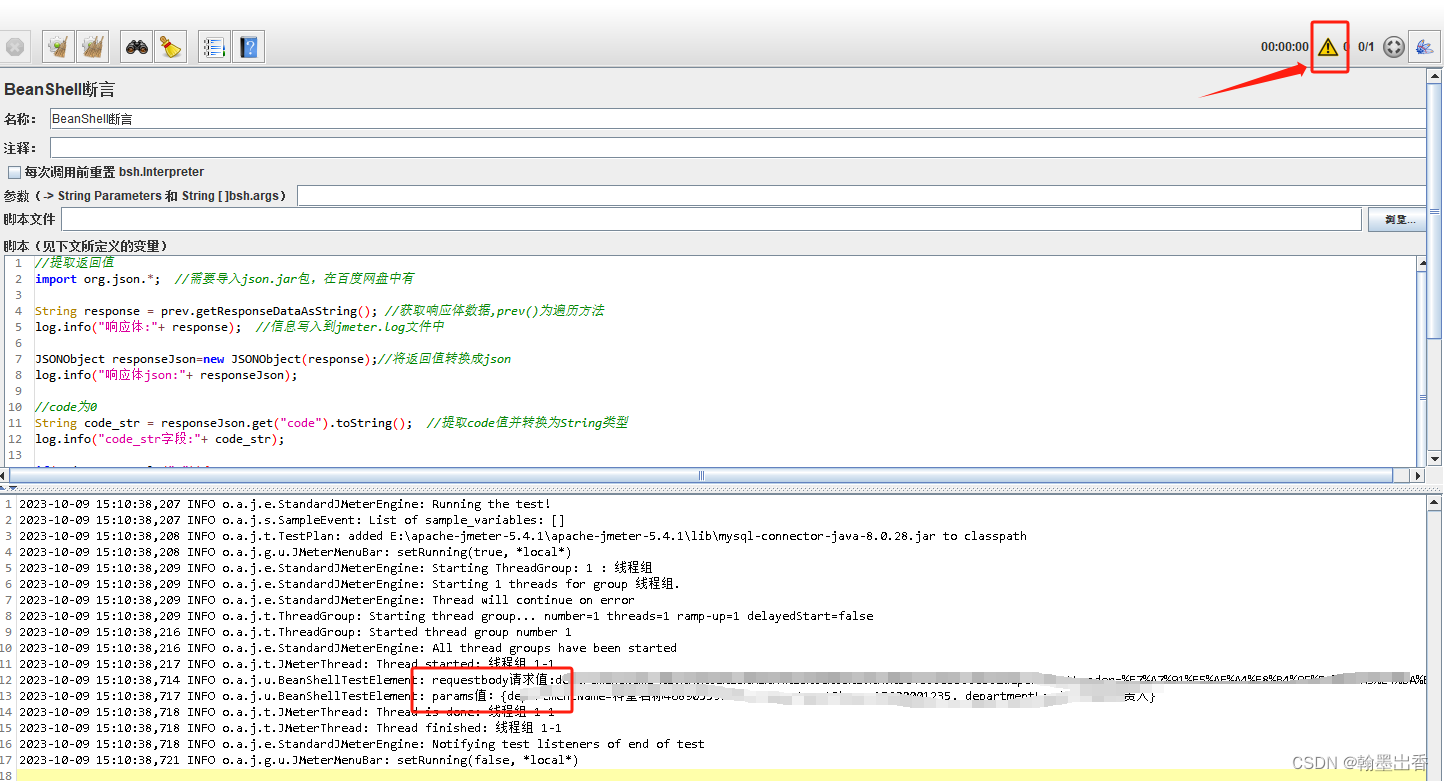The image size is (1444, 781).
Task: Click the 浏览 browse button
Action: point(1397,218)
